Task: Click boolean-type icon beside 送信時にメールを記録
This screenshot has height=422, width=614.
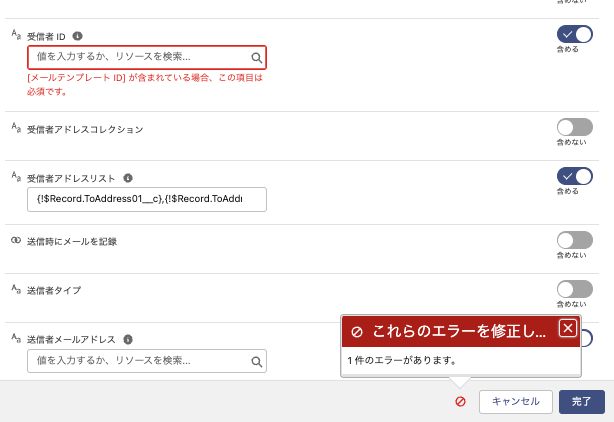Action: coord(16,240)
